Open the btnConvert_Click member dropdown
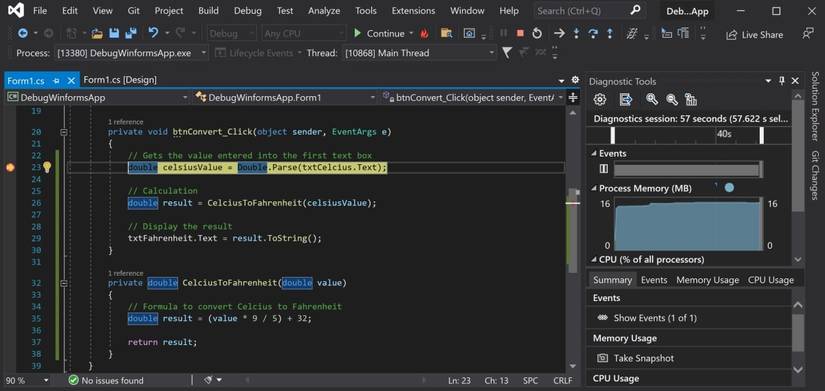The height and width of the screenshot is (391, 825). pyautogui.click(x=472, y=97)
